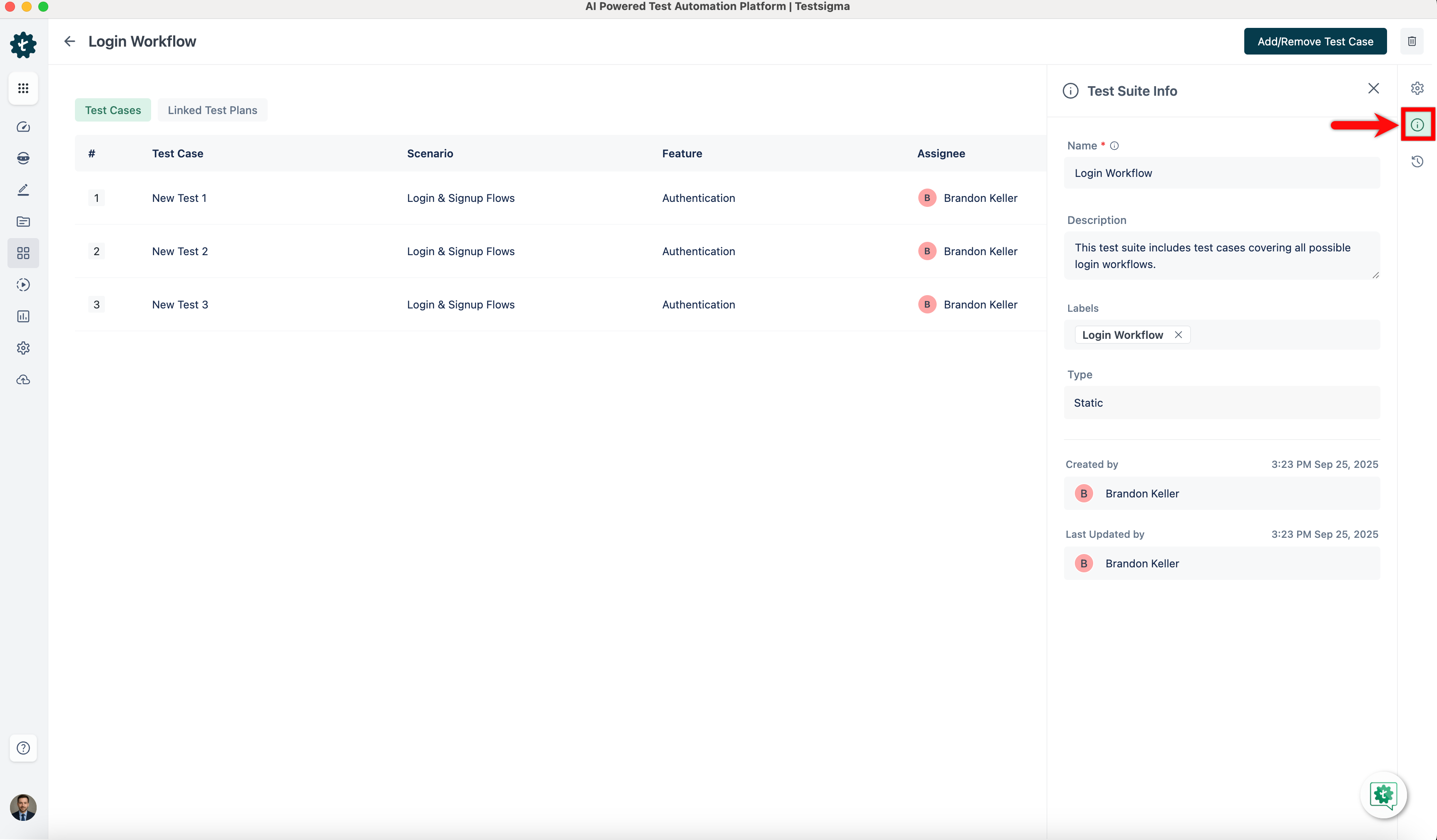Open the Testsigma chatbot bubble
1437x840 pixels.
click(x=1384, y=795)
